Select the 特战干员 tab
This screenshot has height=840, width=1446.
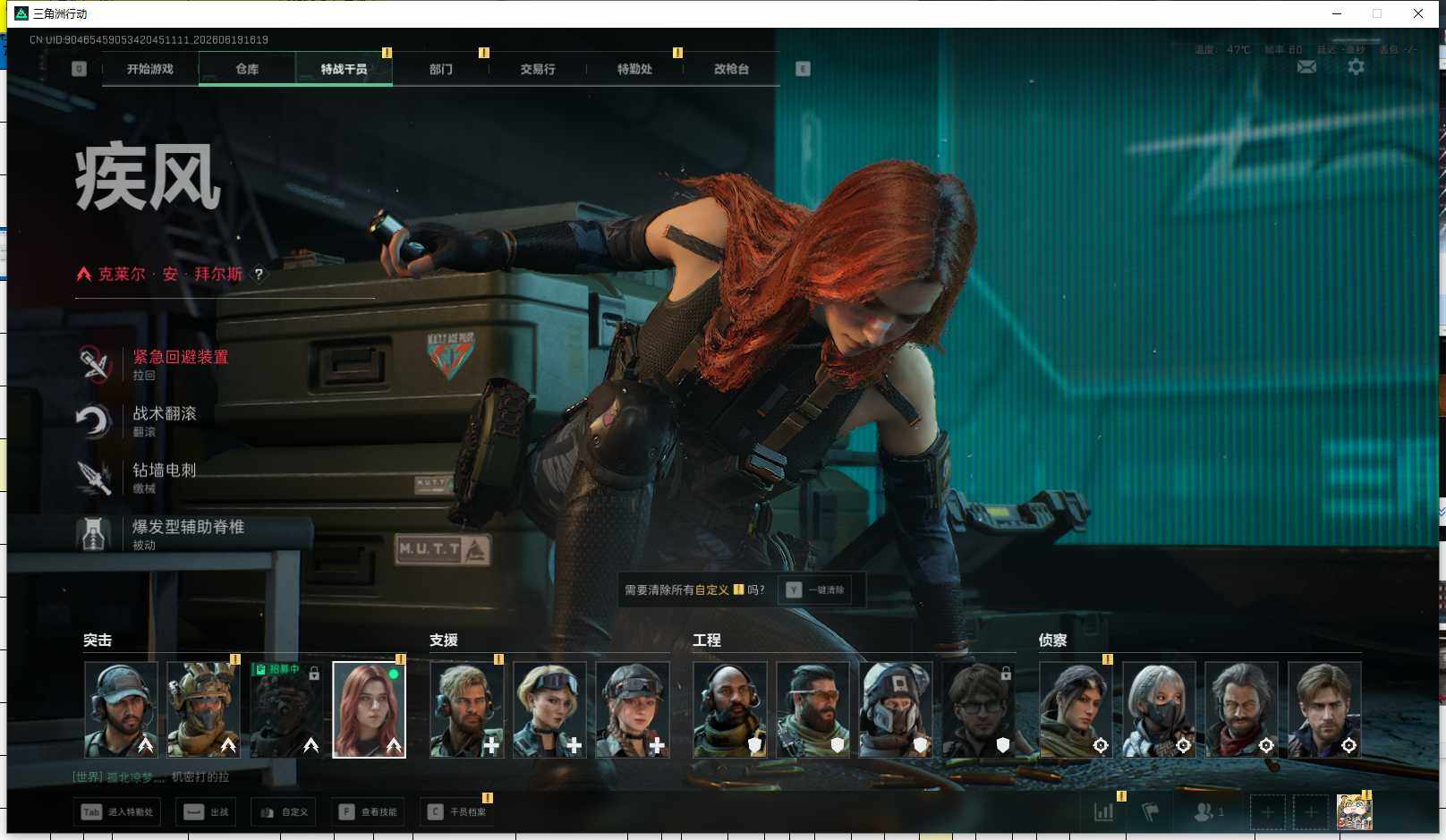click(x=344, y=69)
